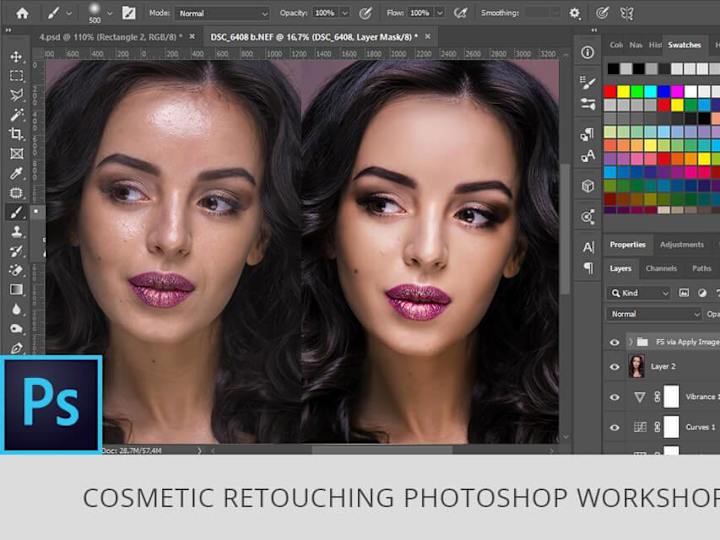
Task: Toggle pressure for size icon
Action: pos(602,13)
